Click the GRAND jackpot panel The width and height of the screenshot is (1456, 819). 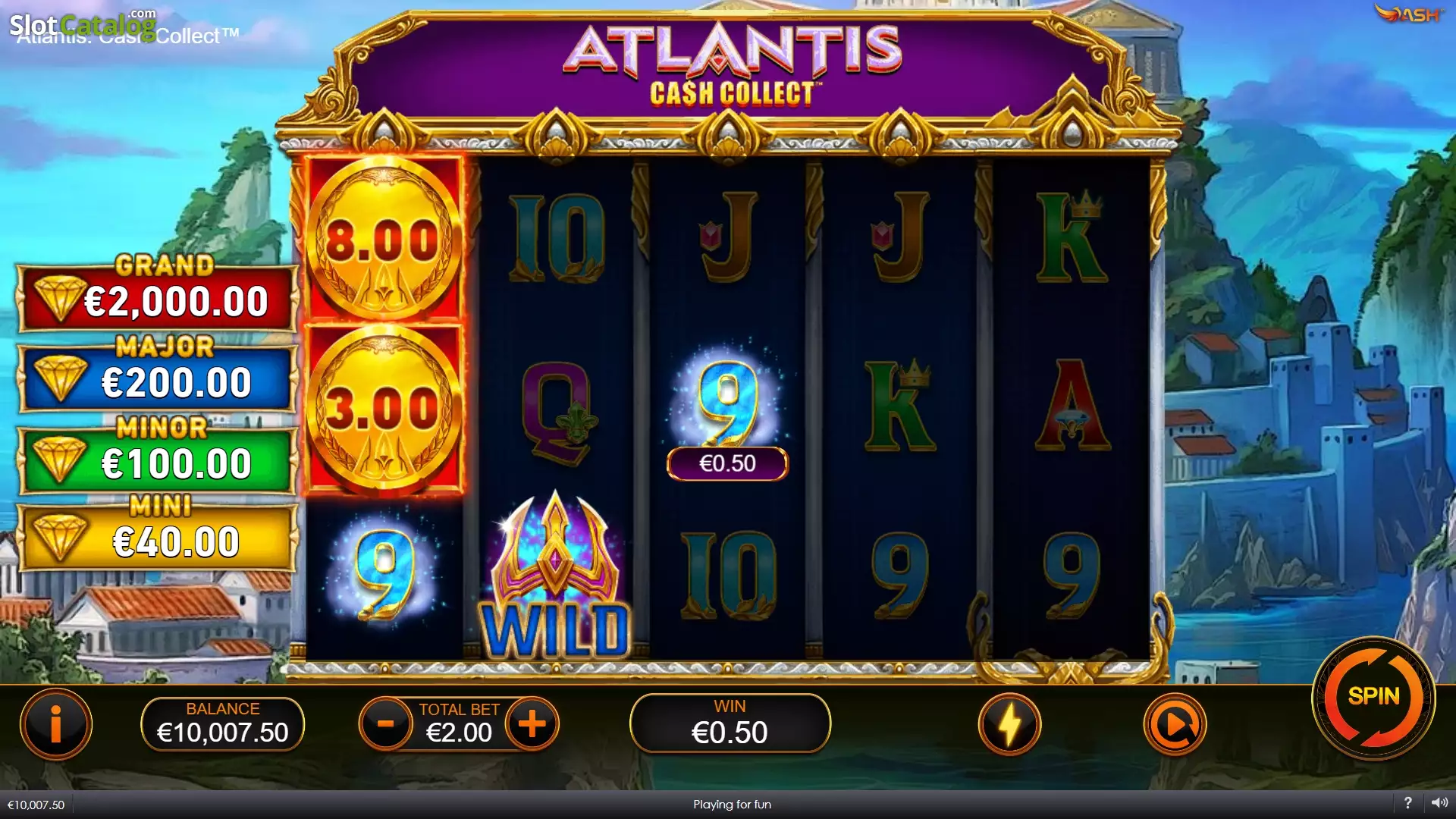(x=157, y=294)
